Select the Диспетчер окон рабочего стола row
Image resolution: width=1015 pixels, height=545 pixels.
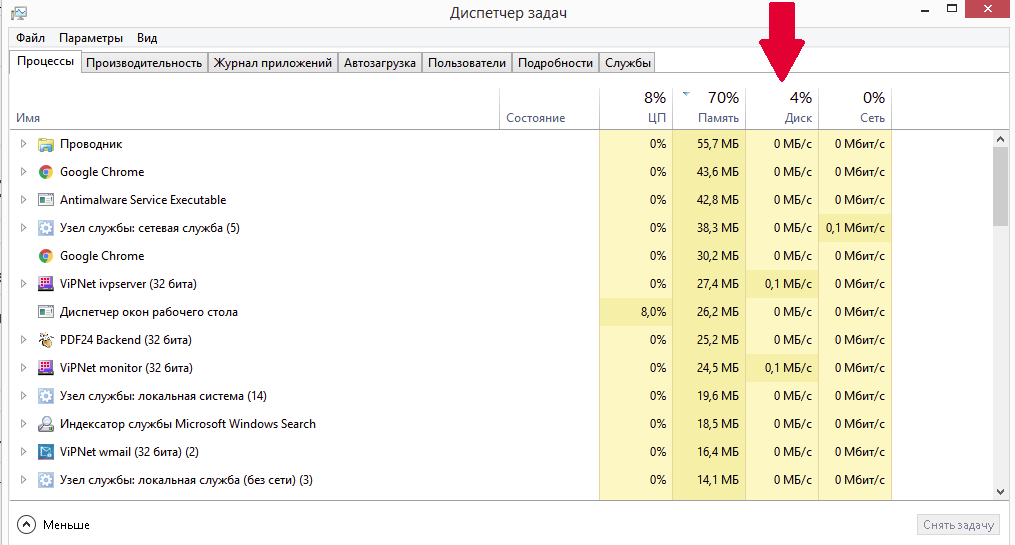coord(451,312)
